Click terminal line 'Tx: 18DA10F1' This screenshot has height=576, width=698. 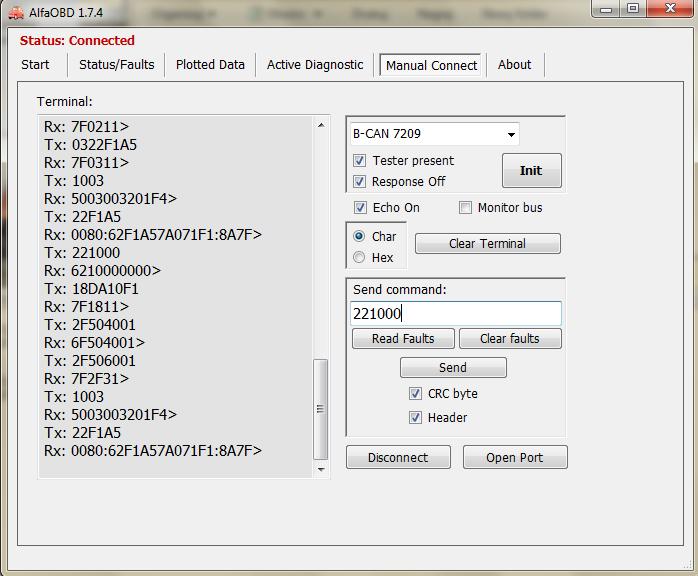(x=91, y=289)
